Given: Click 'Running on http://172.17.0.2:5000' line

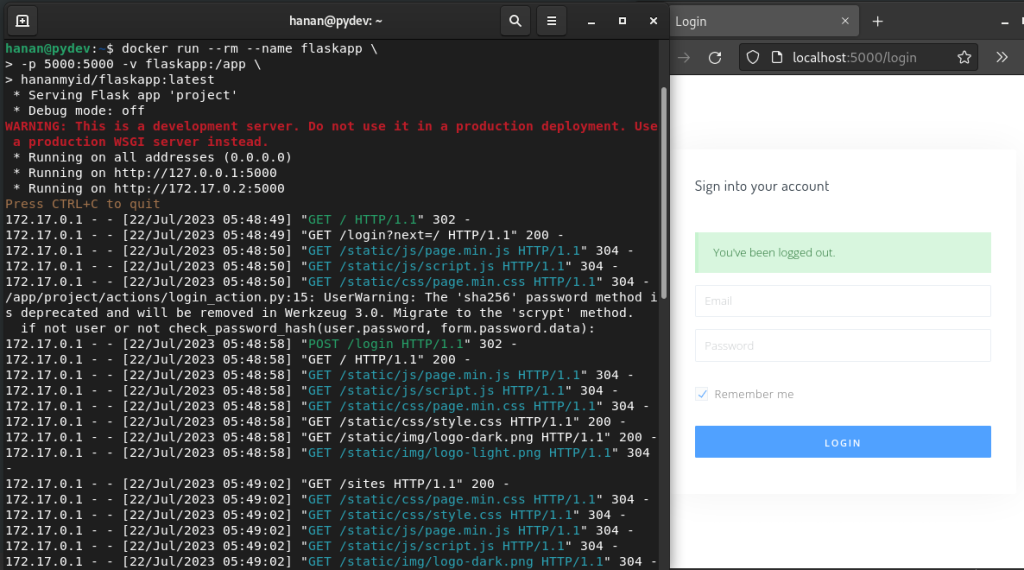Looking at the screenshot, I should [x=149, y=189].
